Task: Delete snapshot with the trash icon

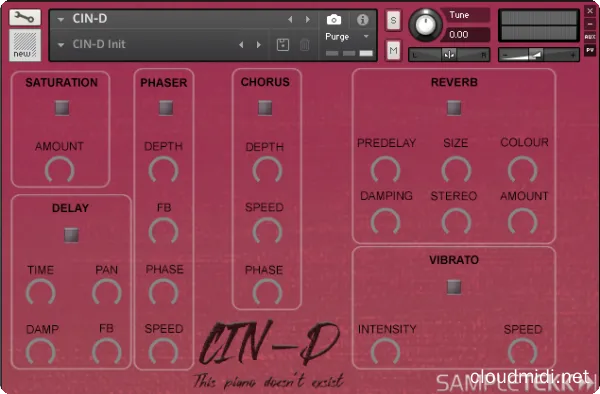Action: point(305,45)
